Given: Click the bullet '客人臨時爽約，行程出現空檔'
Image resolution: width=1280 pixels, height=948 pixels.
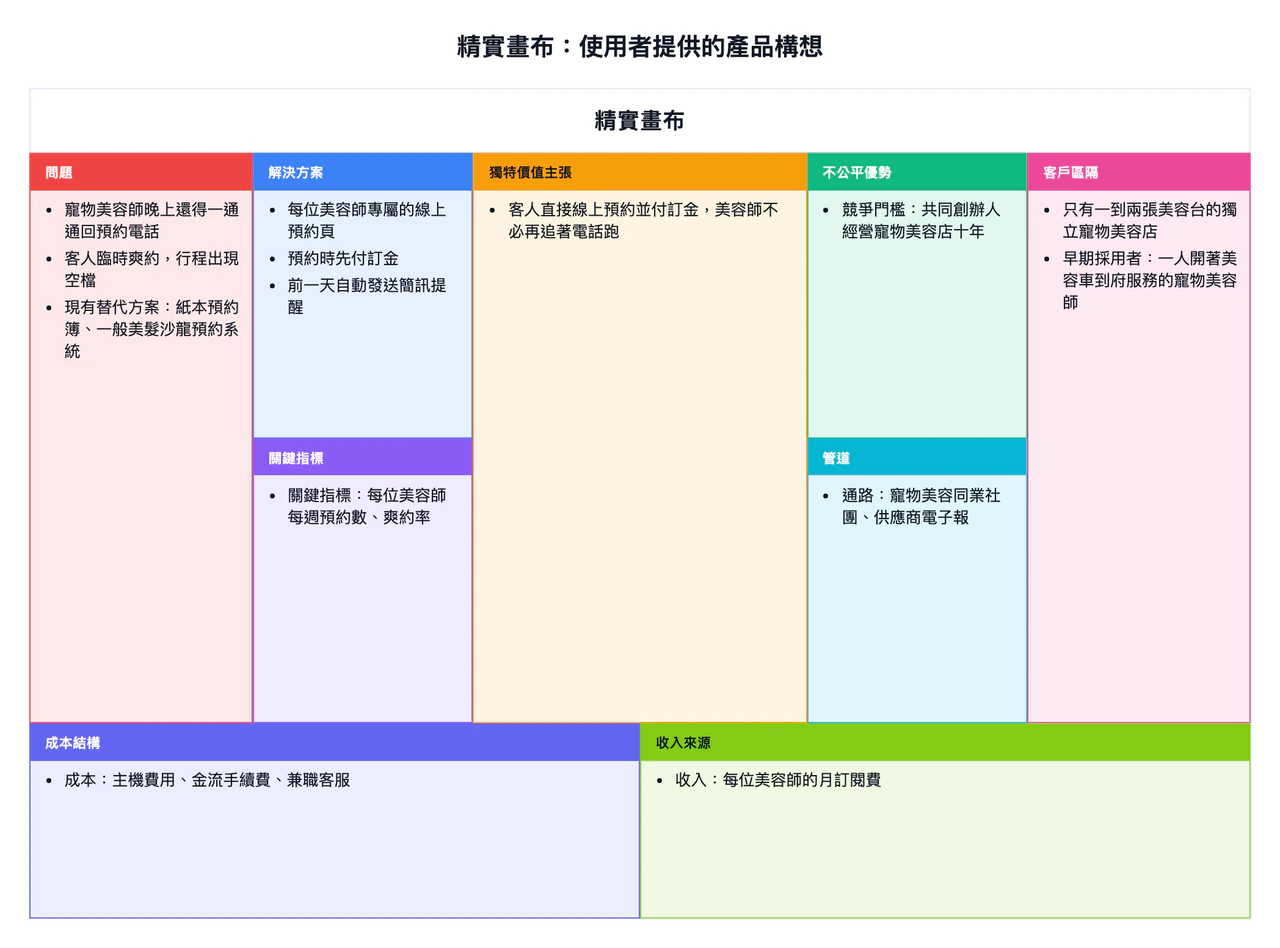Looking at the screenshot, I should [x=152, y=270].
